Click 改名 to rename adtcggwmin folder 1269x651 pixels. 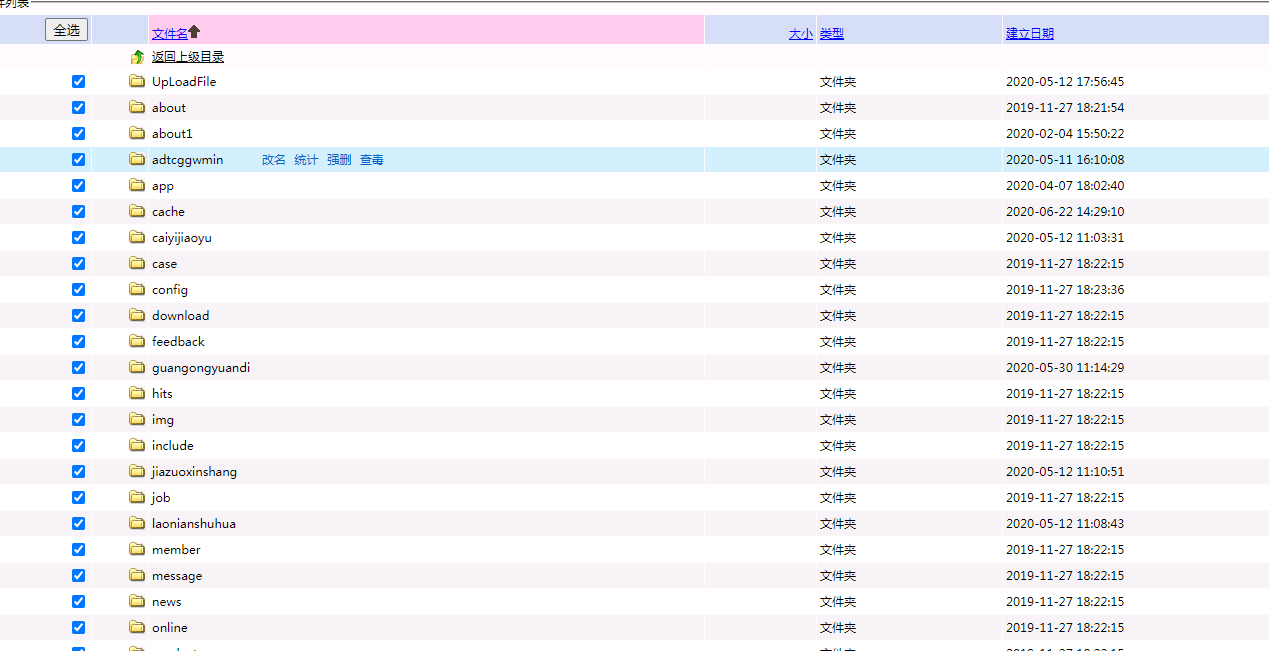tap(274, 160)
